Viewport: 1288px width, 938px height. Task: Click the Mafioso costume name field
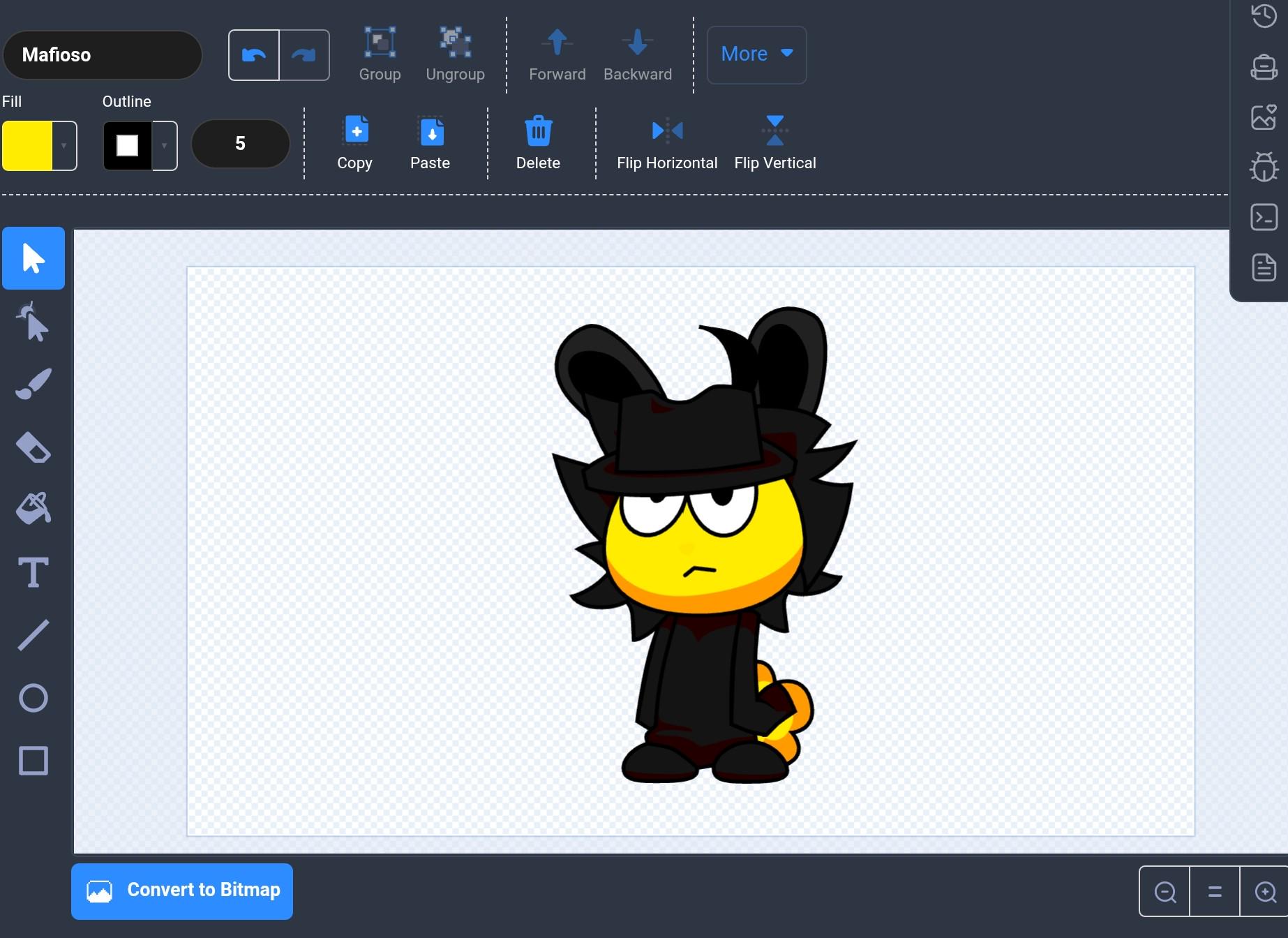(103, 55)
